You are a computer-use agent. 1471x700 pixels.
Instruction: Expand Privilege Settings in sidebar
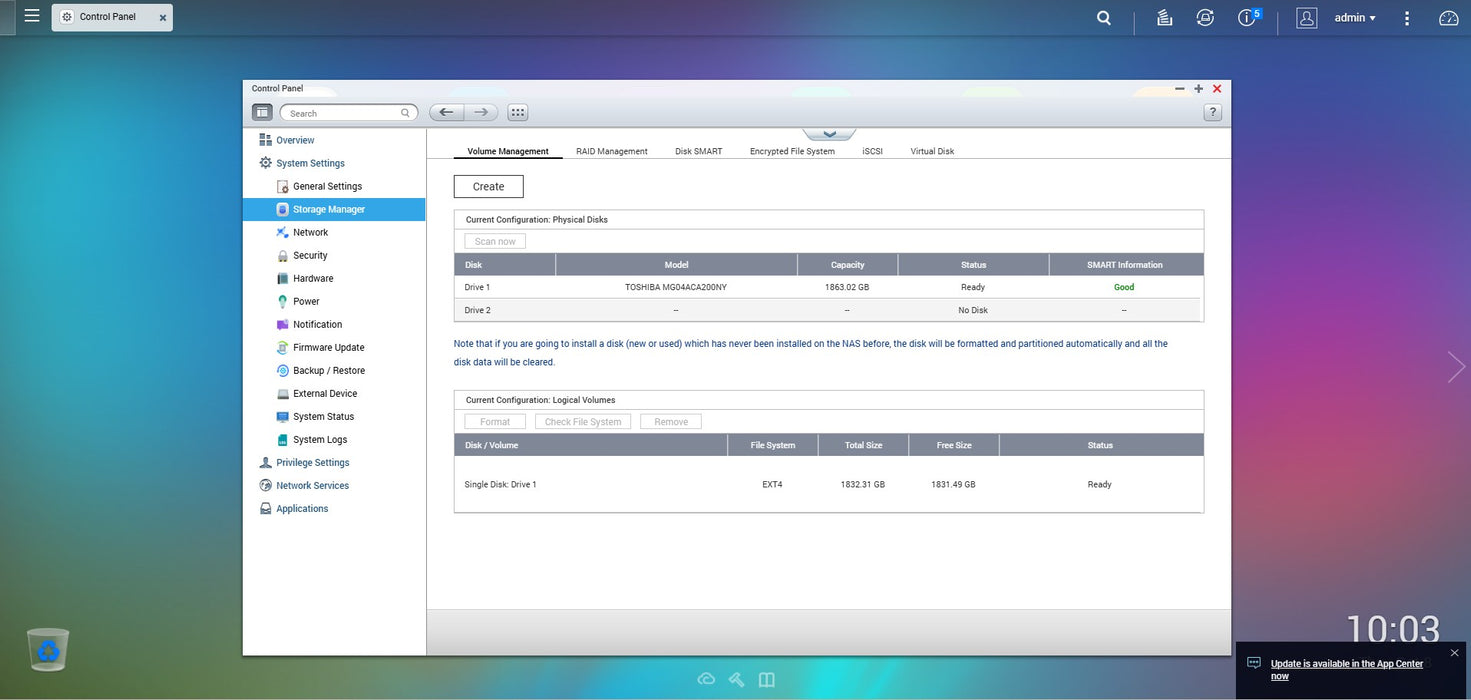click(x=313, y=463)
